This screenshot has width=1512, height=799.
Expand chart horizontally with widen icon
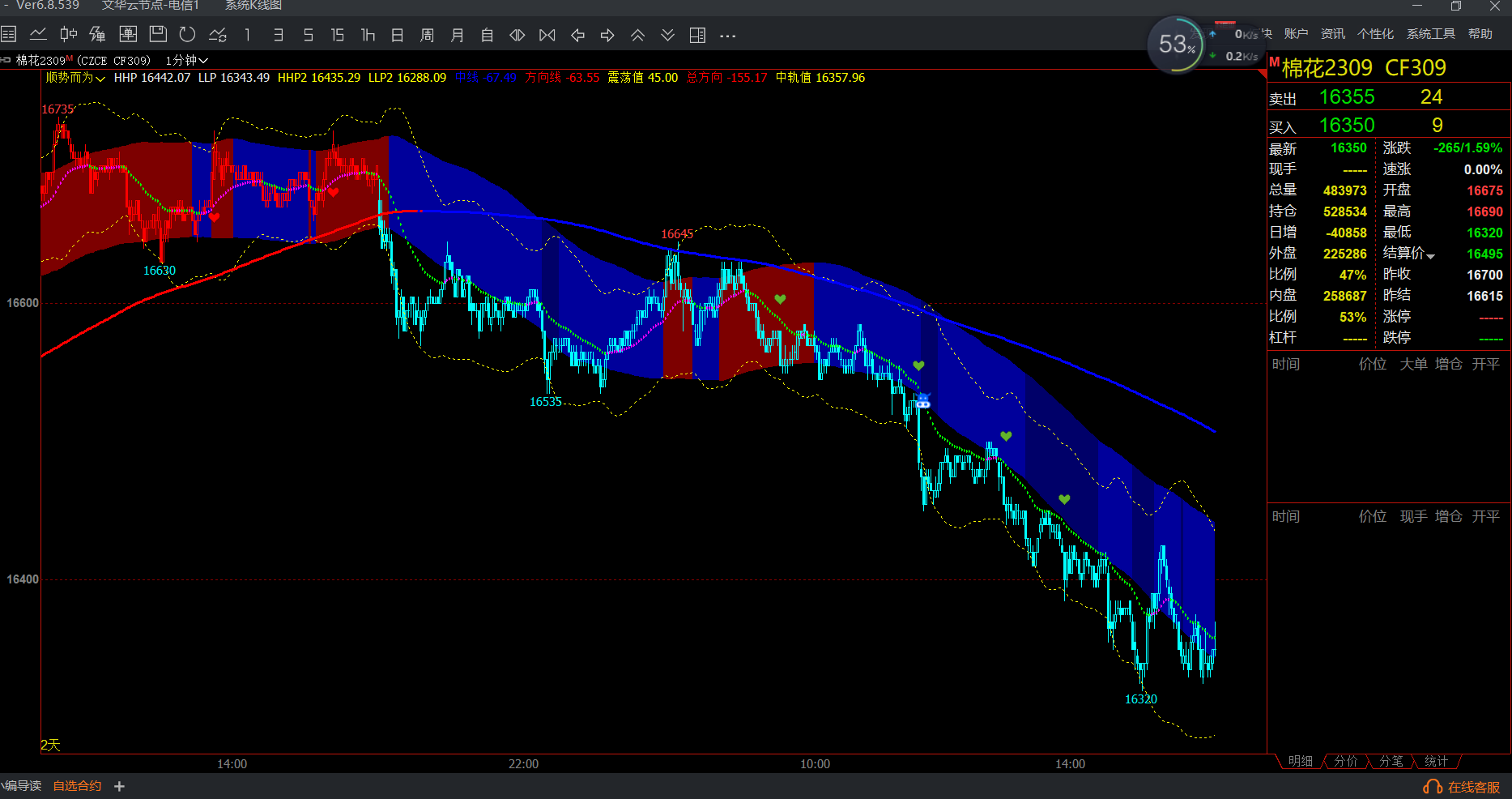[x=517, y=35]
